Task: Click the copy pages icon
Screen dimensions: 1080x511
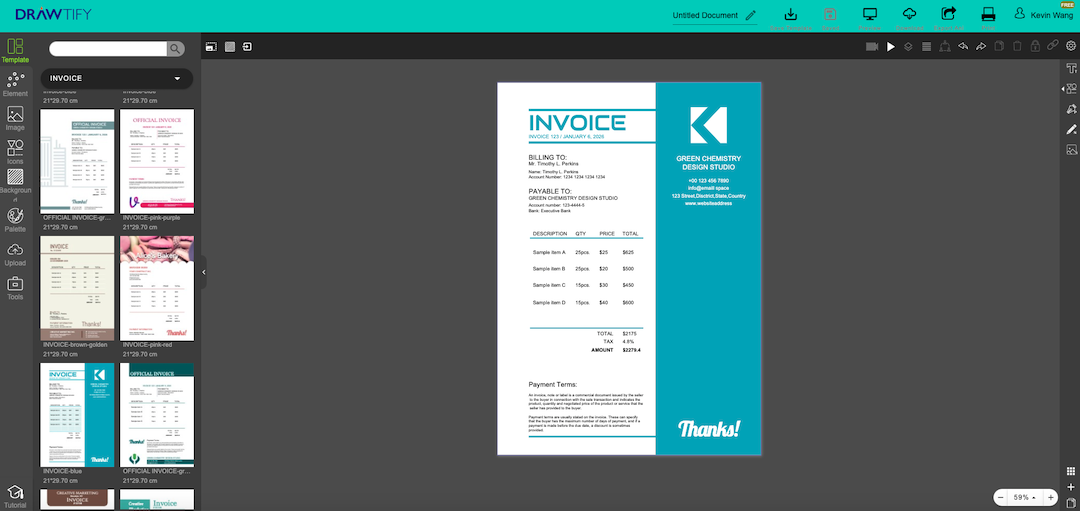Action: pyautogui.click(x=999, y=46)
